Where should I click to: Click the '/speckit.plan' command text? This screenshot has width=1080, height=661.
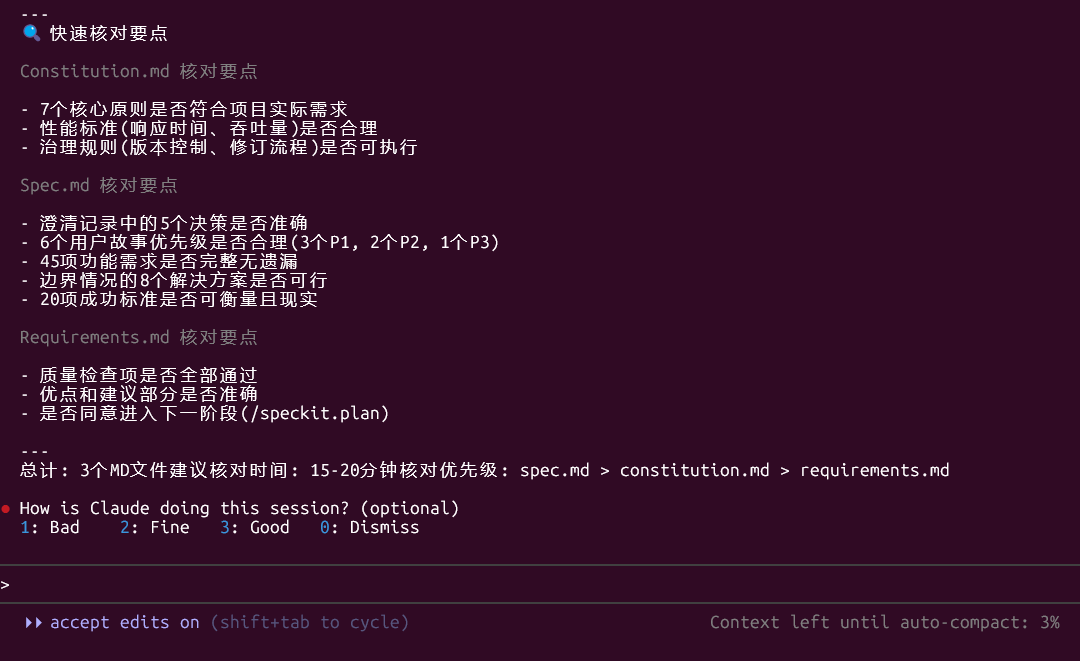pyautogui.click(x=315, y=413)
